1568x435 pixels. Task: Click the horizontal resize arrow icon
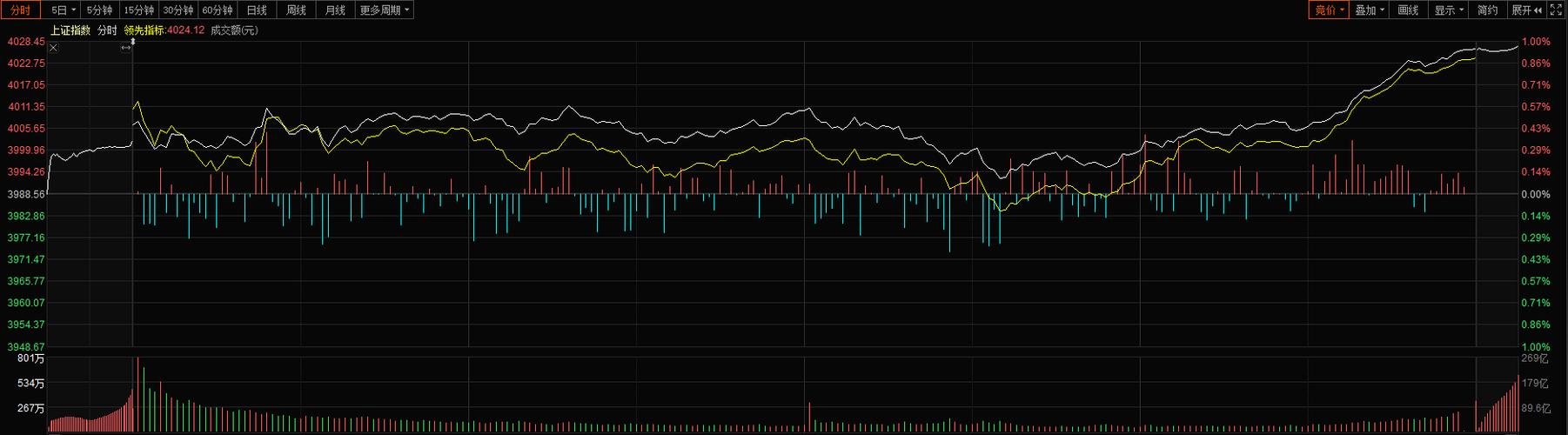coord(126,48)
